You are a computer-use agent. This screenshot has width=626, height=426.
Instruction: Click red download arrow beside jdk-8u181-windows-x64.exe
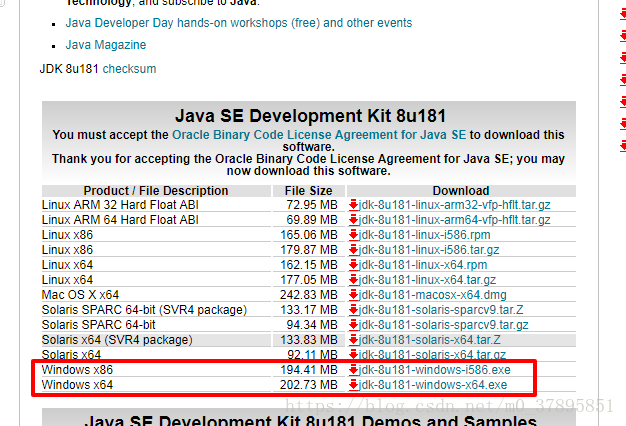(x=353, y=385)
